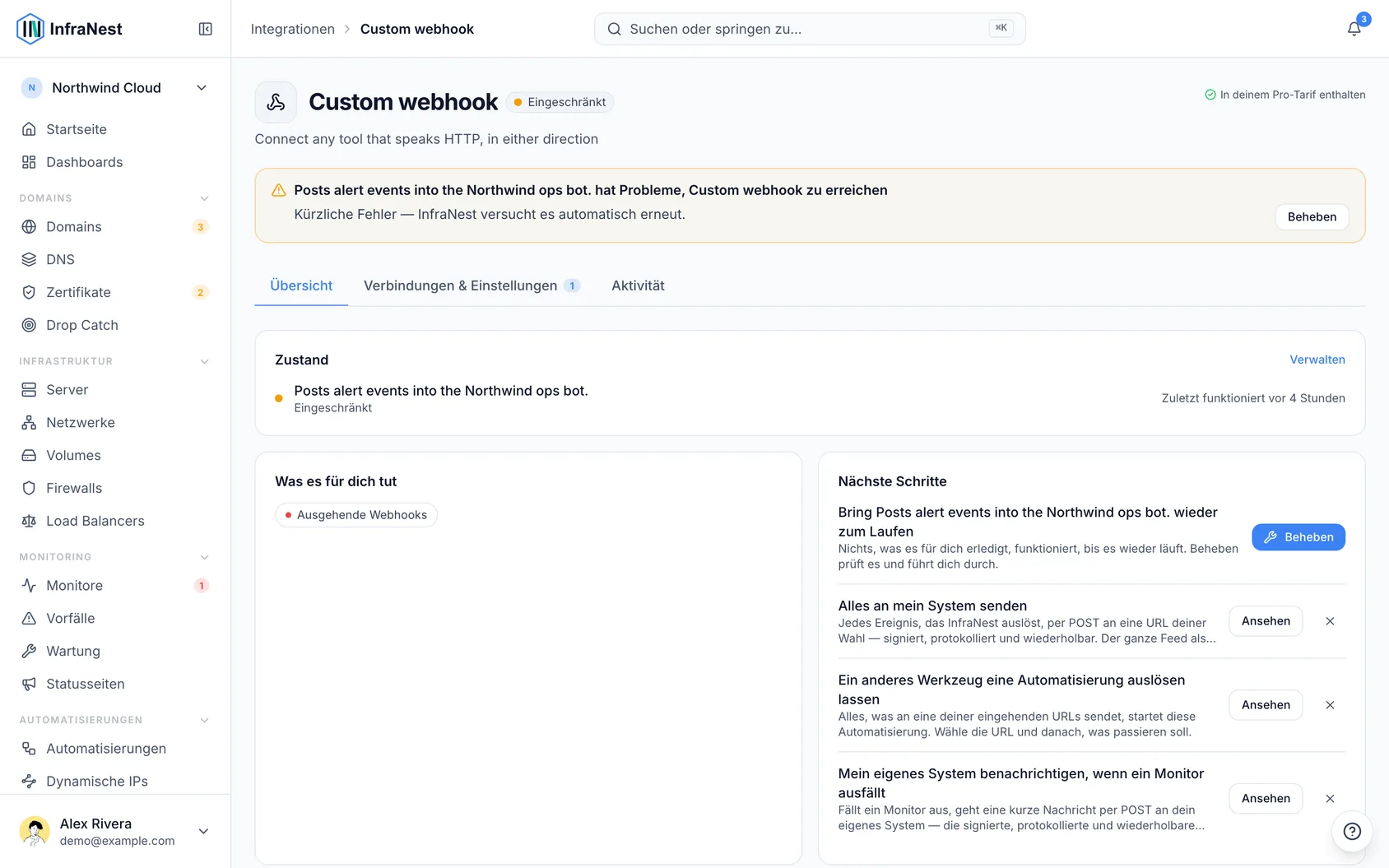The height and width of the screenshot is (868, 1389).
Task: Switch to Übersicht tab
Action: click(x=301, y=285)
